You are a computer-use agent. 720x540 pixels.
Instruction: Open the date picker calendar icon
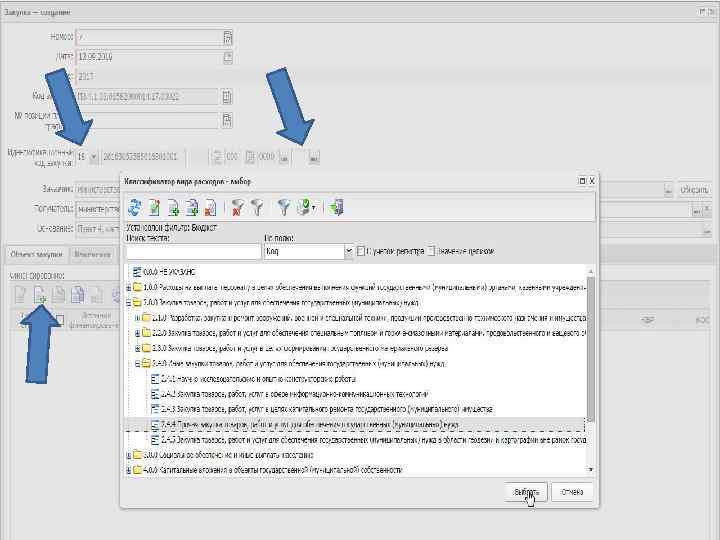click(x=228, y=57)
